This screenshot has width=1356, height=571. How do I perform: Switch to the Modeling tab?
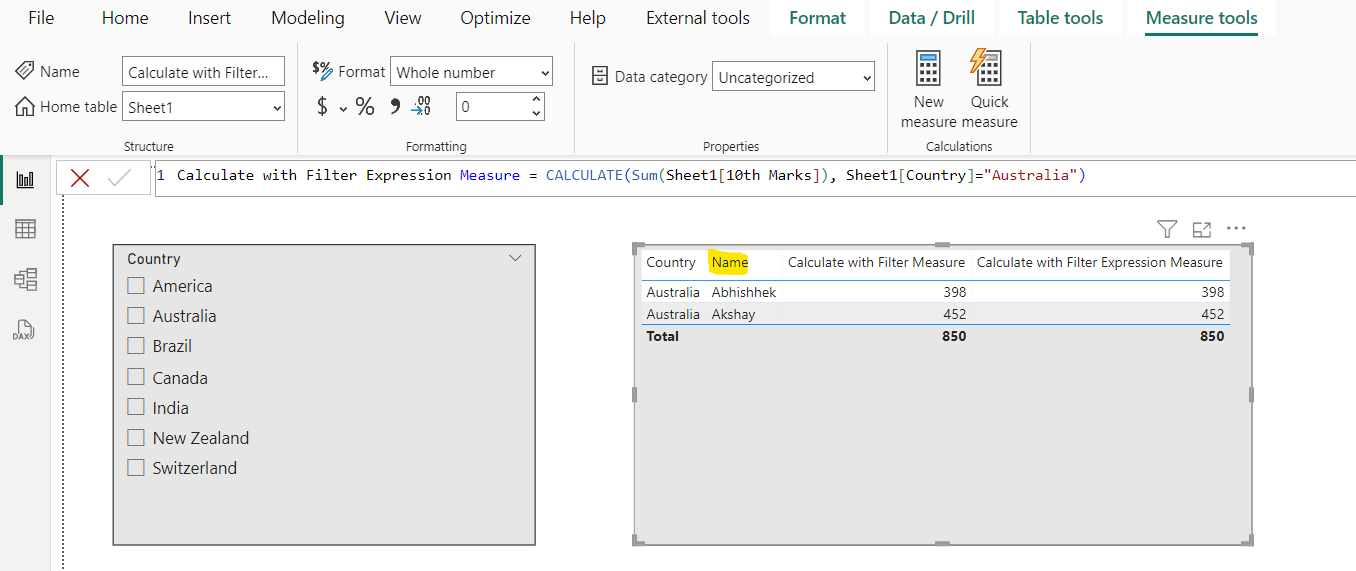pos(307,18)
